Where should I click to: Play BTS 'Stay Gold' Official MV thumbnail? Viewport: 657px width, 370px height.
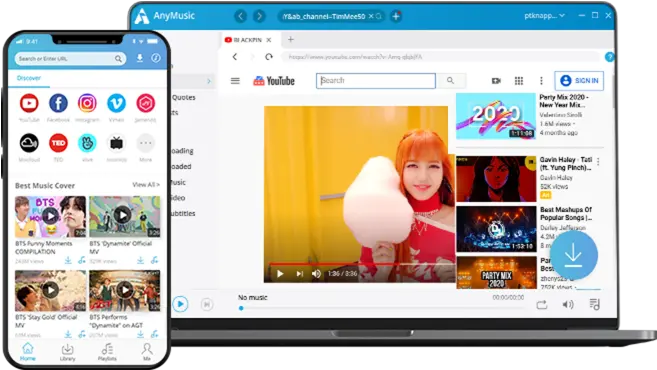coord(50,290)
